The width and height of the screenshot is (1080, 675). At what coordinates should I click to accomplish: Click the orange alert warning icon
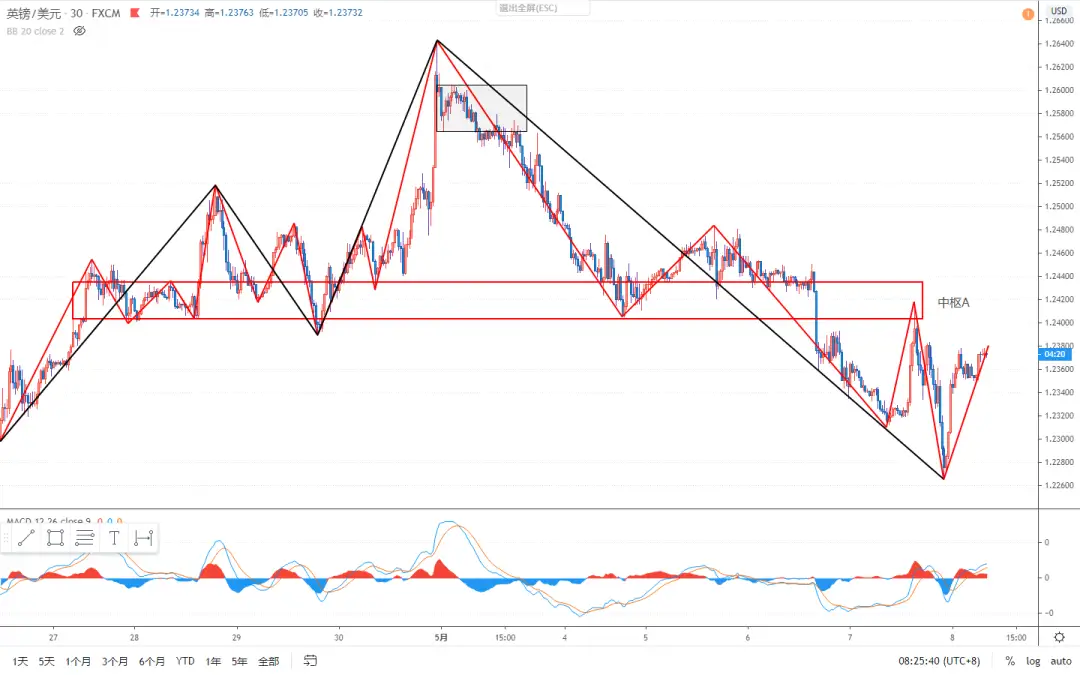(x=1028, y=14)
